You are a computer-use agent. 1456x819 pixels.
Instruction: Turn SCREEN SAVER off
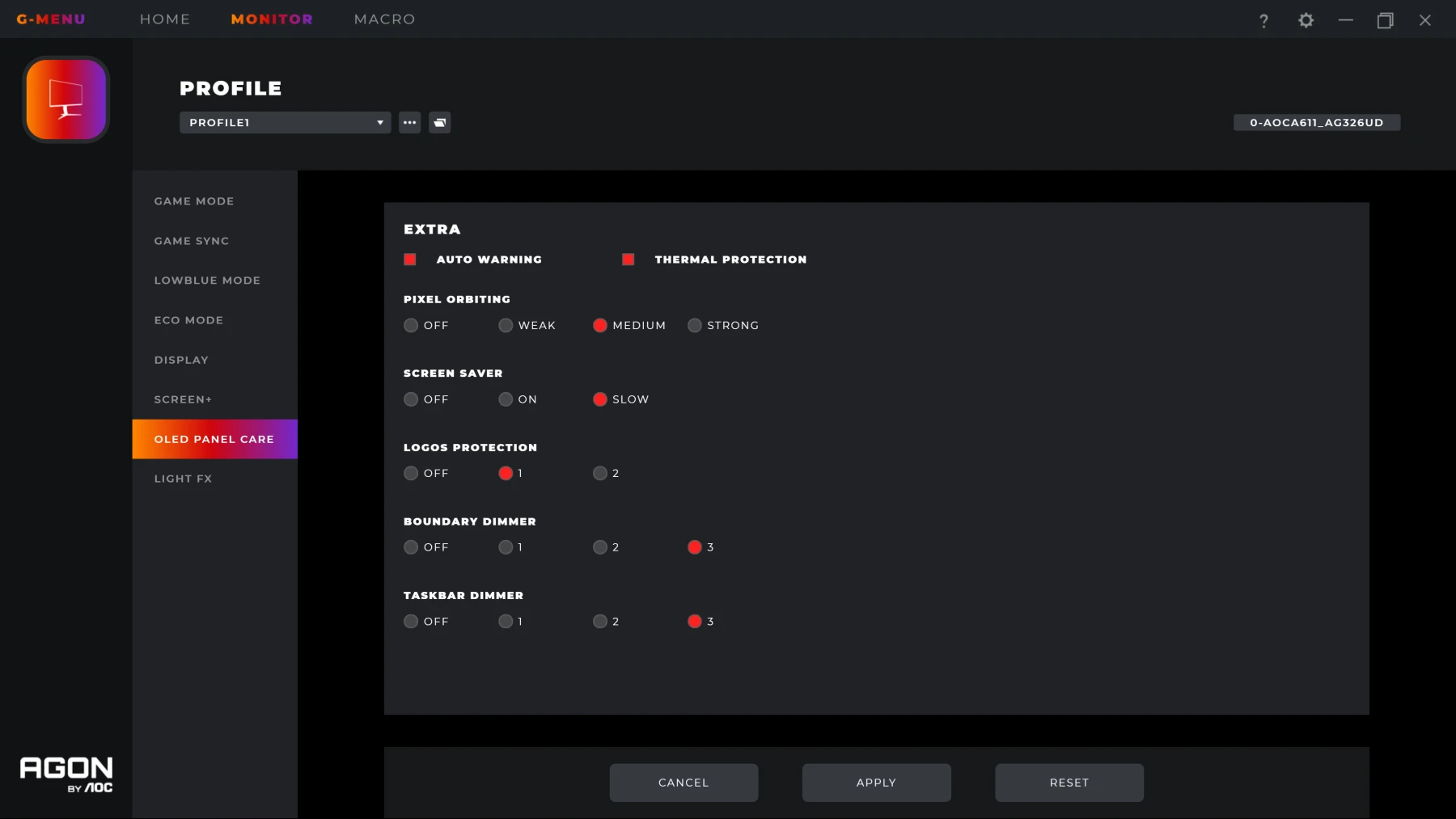(x=410, y=399)
